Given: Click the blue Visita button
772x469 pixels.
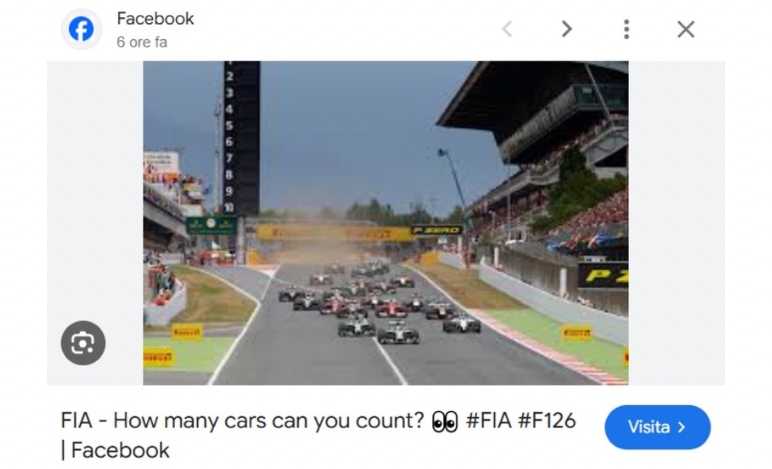Looking at the screenshot, I should (x=657, y=427).
